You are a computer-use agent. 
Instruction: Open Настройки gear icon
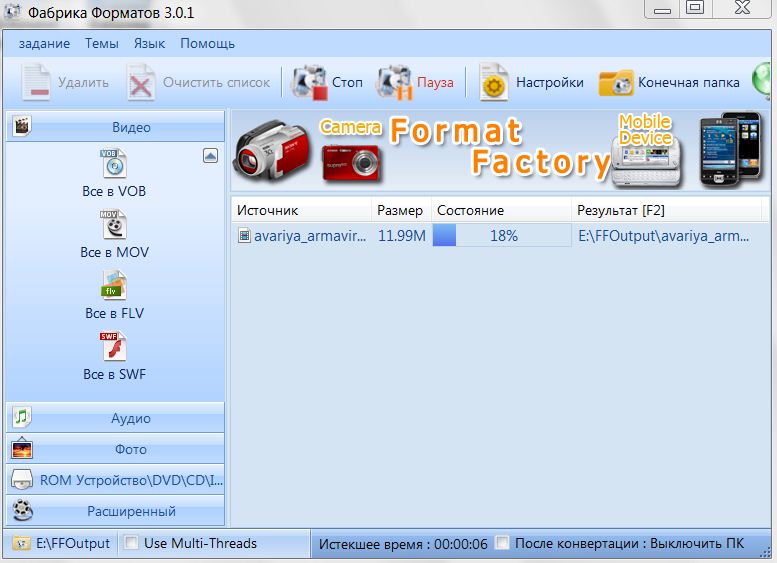click(x=494, y=82)
